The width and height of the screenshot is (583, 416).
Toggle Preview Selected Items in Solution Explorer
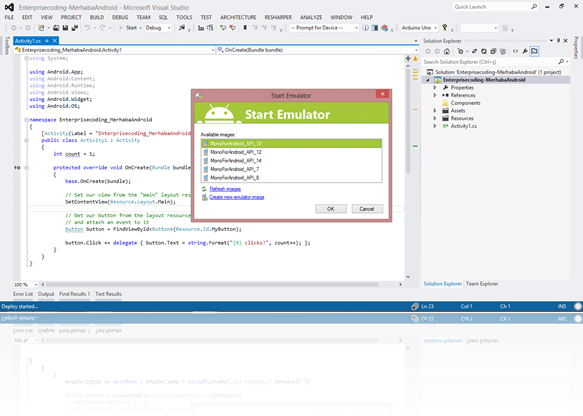[534, 51]
